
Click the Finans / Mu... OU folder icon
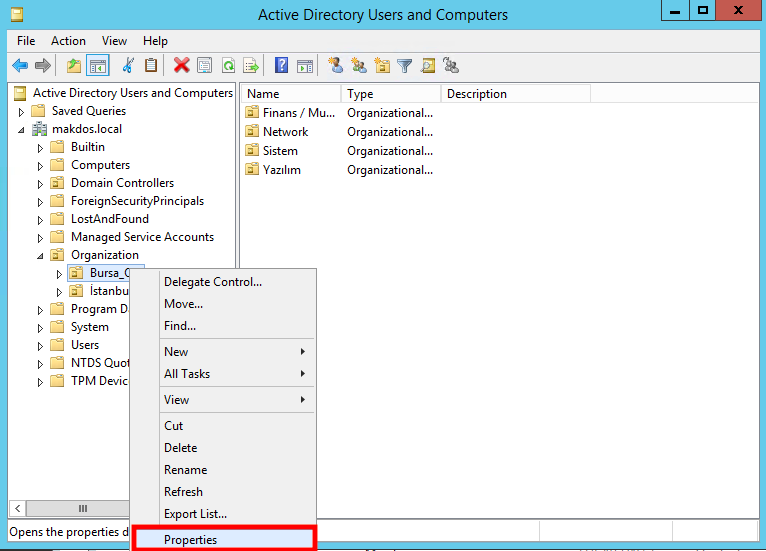(252, 113)
